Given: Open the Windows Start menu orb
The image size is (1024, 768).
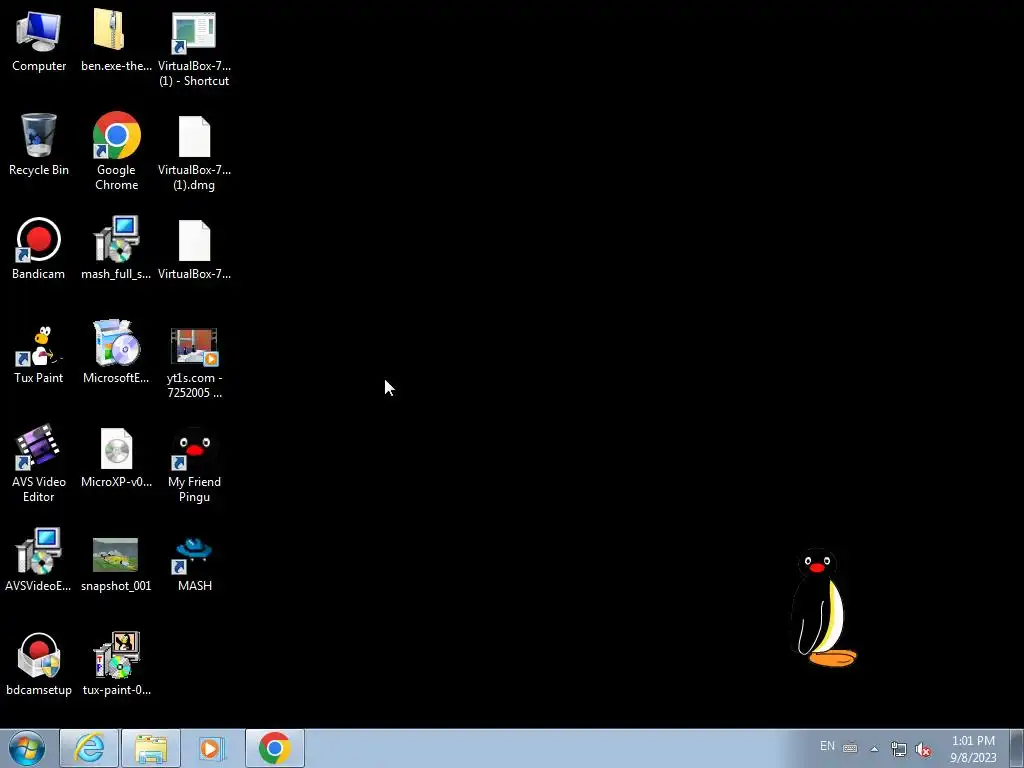Looking at the screenshot, I should (x=27, y=748).
